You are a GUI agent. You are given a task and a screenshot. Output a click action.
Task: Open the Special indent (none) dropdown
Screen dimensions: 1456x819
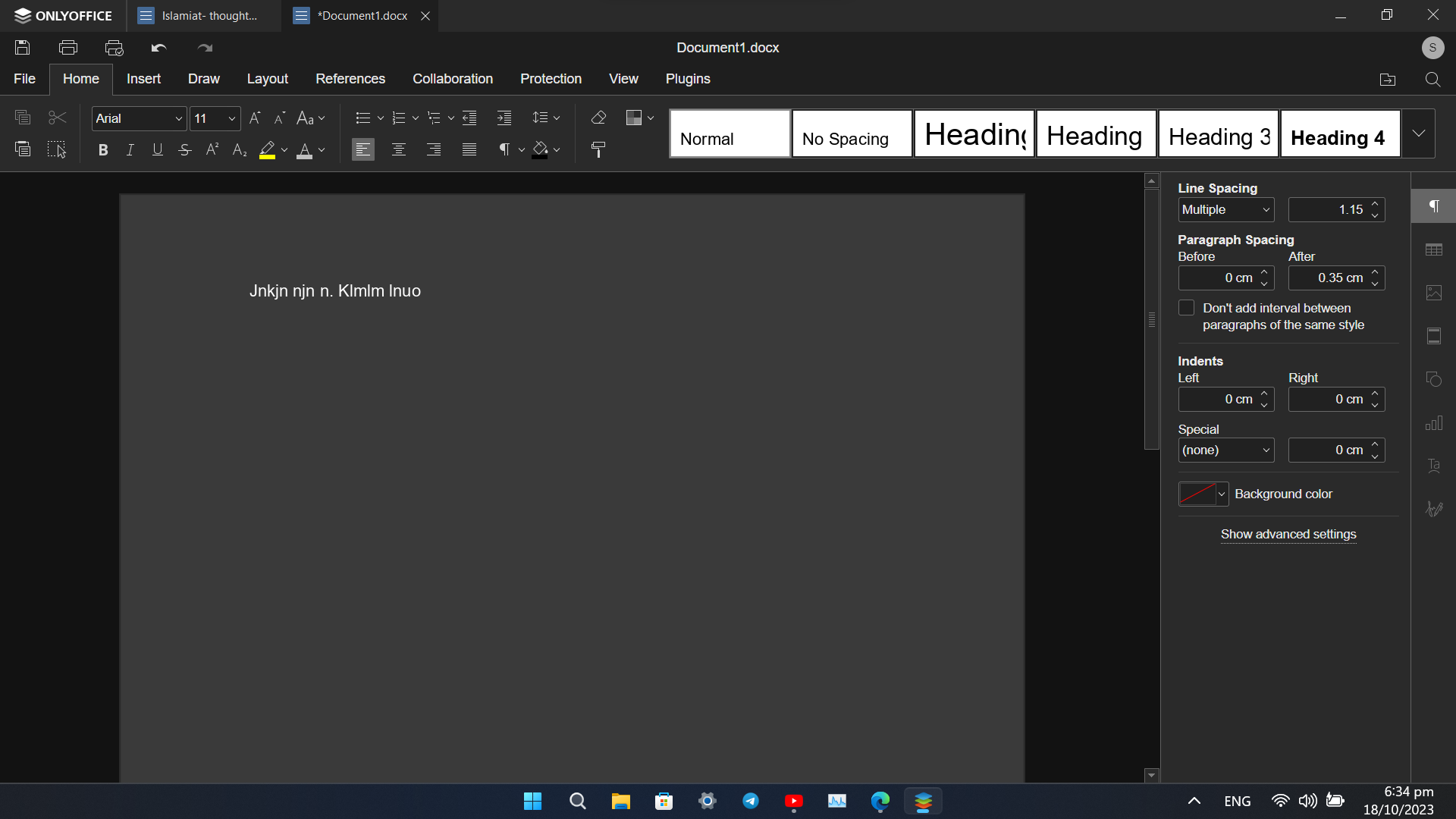[x=1225, y=450]
